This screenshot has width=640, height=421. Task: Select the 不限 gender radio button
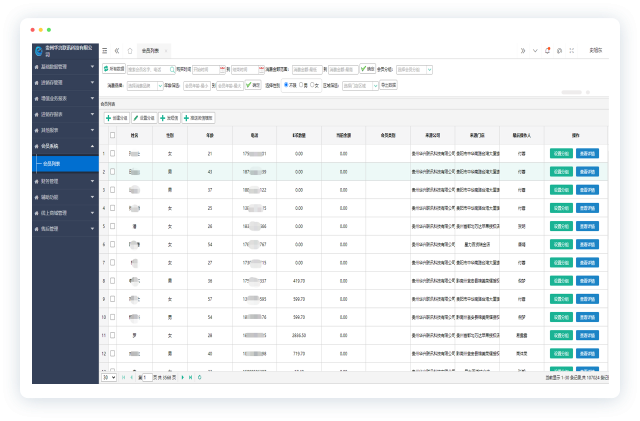coord(286,85)
